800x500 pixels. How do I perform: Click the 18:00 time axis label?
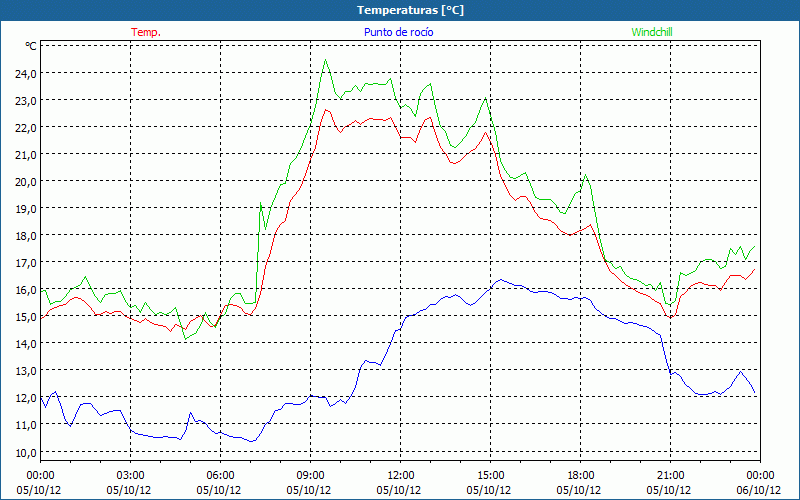(580, 476)
